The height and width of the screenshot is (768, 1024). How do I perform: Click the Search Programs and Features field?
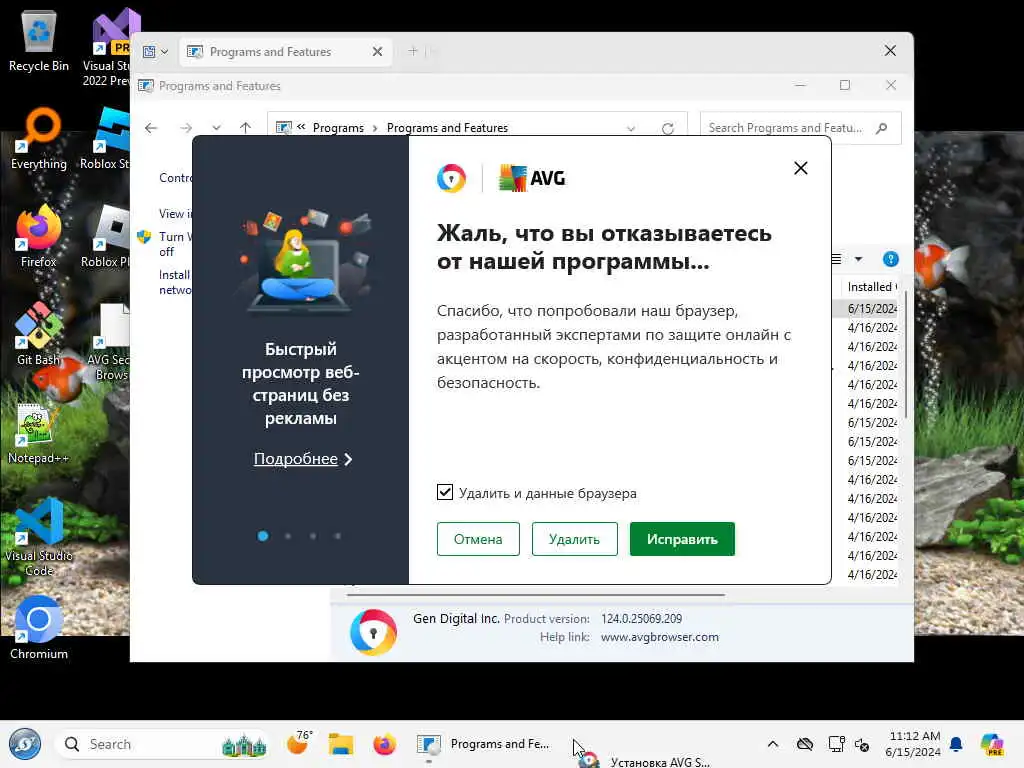(x=801, y=128)
